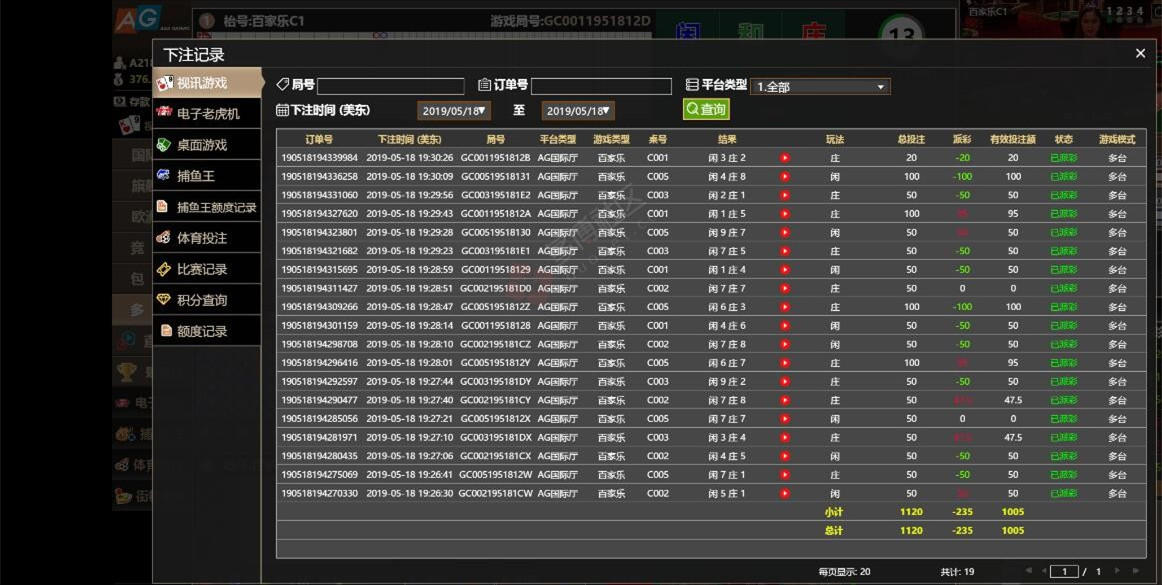This screenshot has height=585, width=1162.
Task: Click the 下注时间 (美东) column header
Action: click(x=409, y=139)
